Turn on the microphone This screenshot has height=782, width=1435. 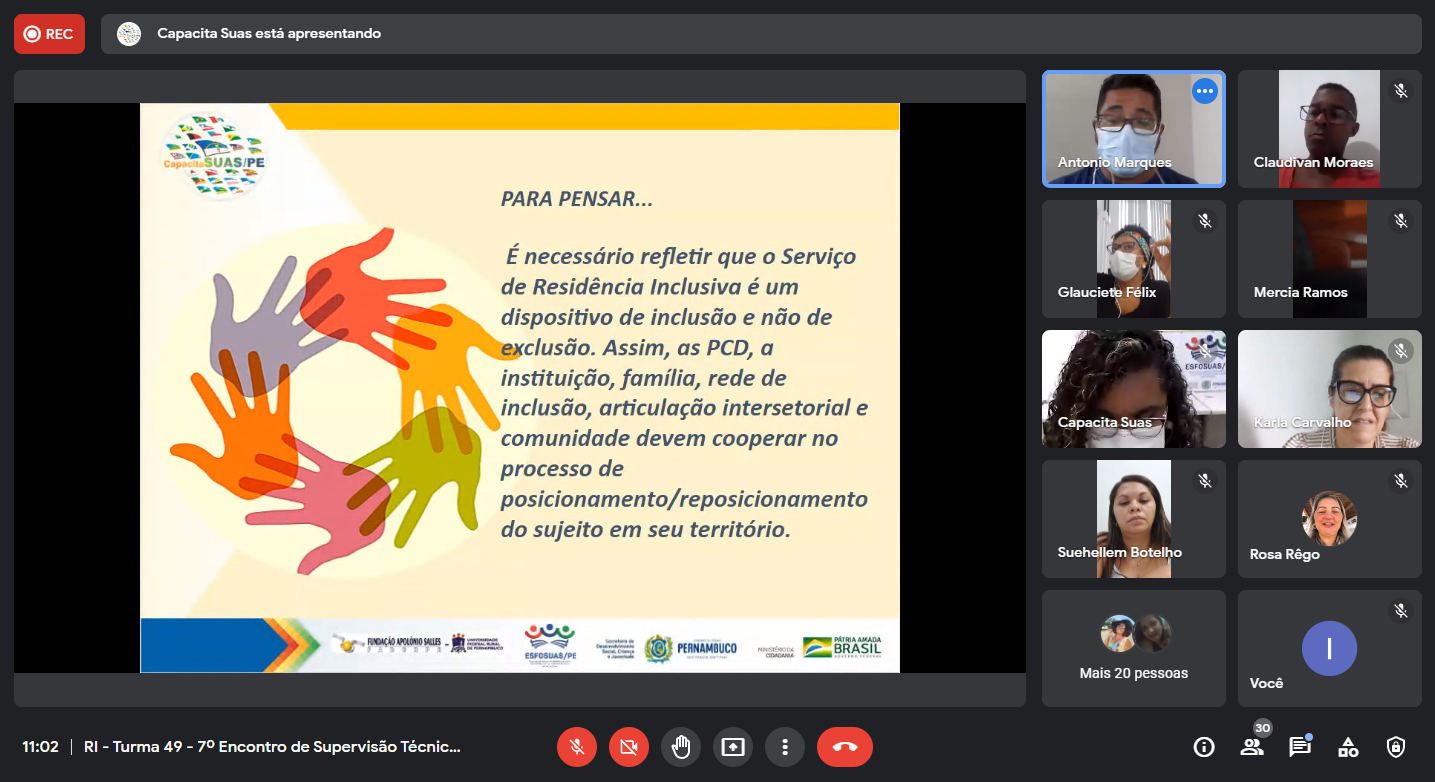point(577,747)
